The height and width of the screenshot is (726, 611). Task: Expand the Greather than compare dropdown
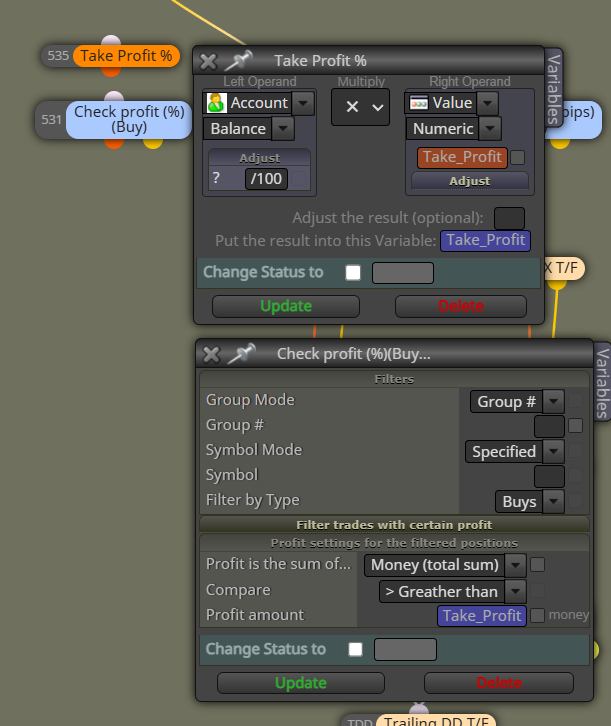(x=515, y=591)
